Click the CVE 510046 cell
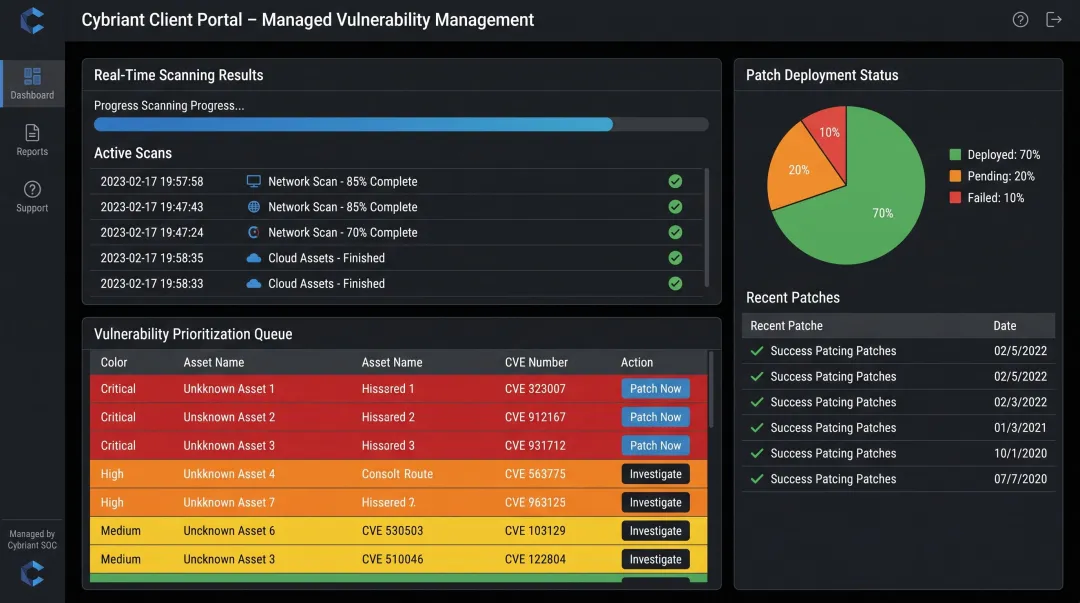Image resolution: width=1080 pixels, height=603 pixels. point(392,559)
